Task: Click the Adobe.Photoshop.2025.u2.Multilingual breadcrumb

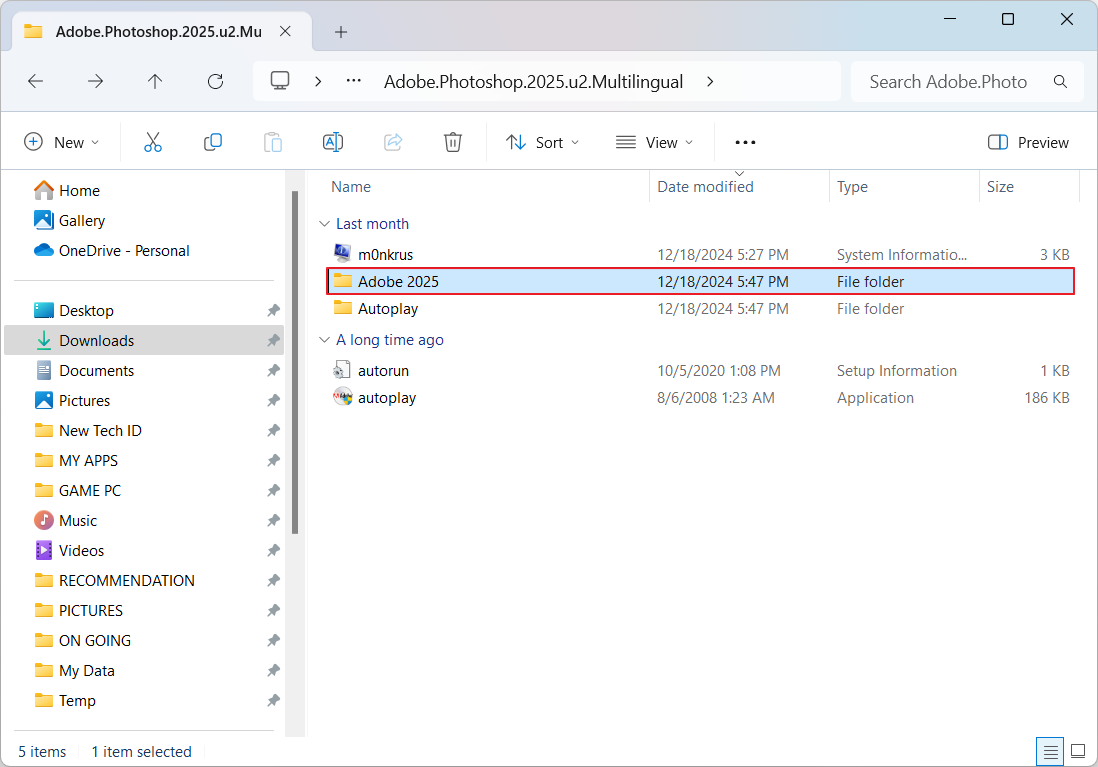Action: click(x=534, y=82)
